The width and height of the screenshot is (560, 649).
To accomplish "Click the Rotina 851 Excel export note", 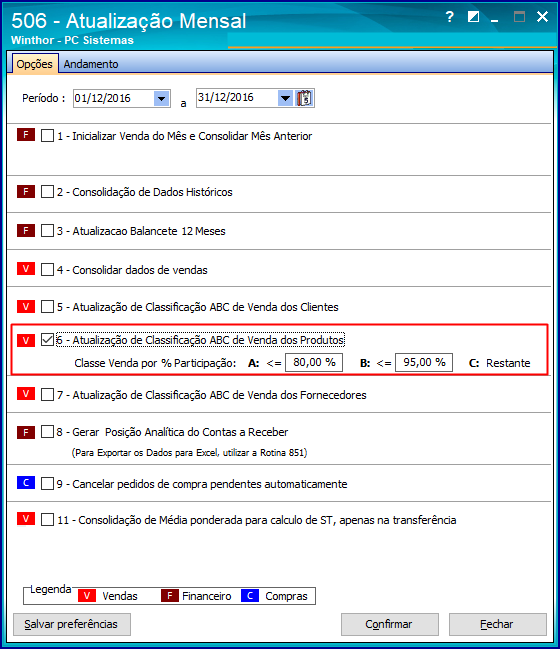I will click(x=189, y=452).
